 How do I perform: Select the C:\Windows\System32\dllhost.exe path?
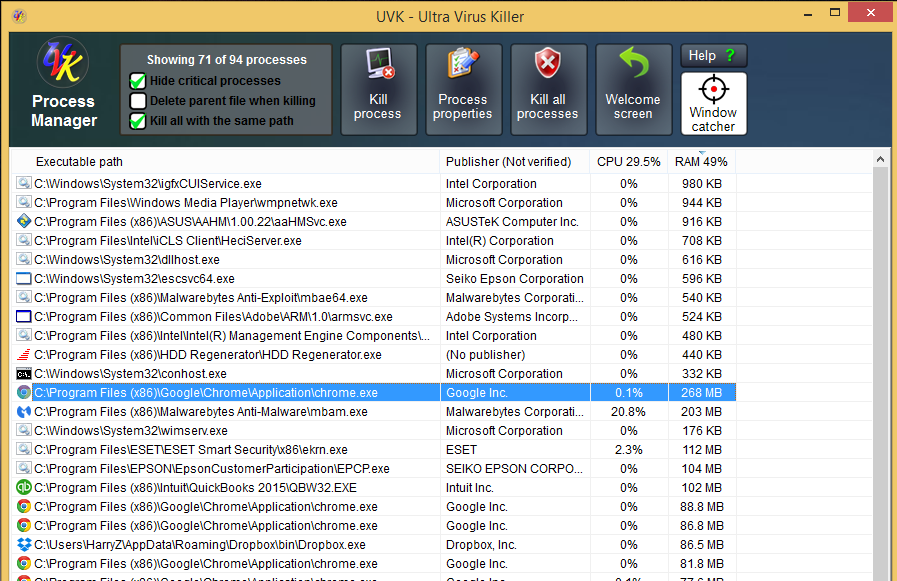[127, 260]
